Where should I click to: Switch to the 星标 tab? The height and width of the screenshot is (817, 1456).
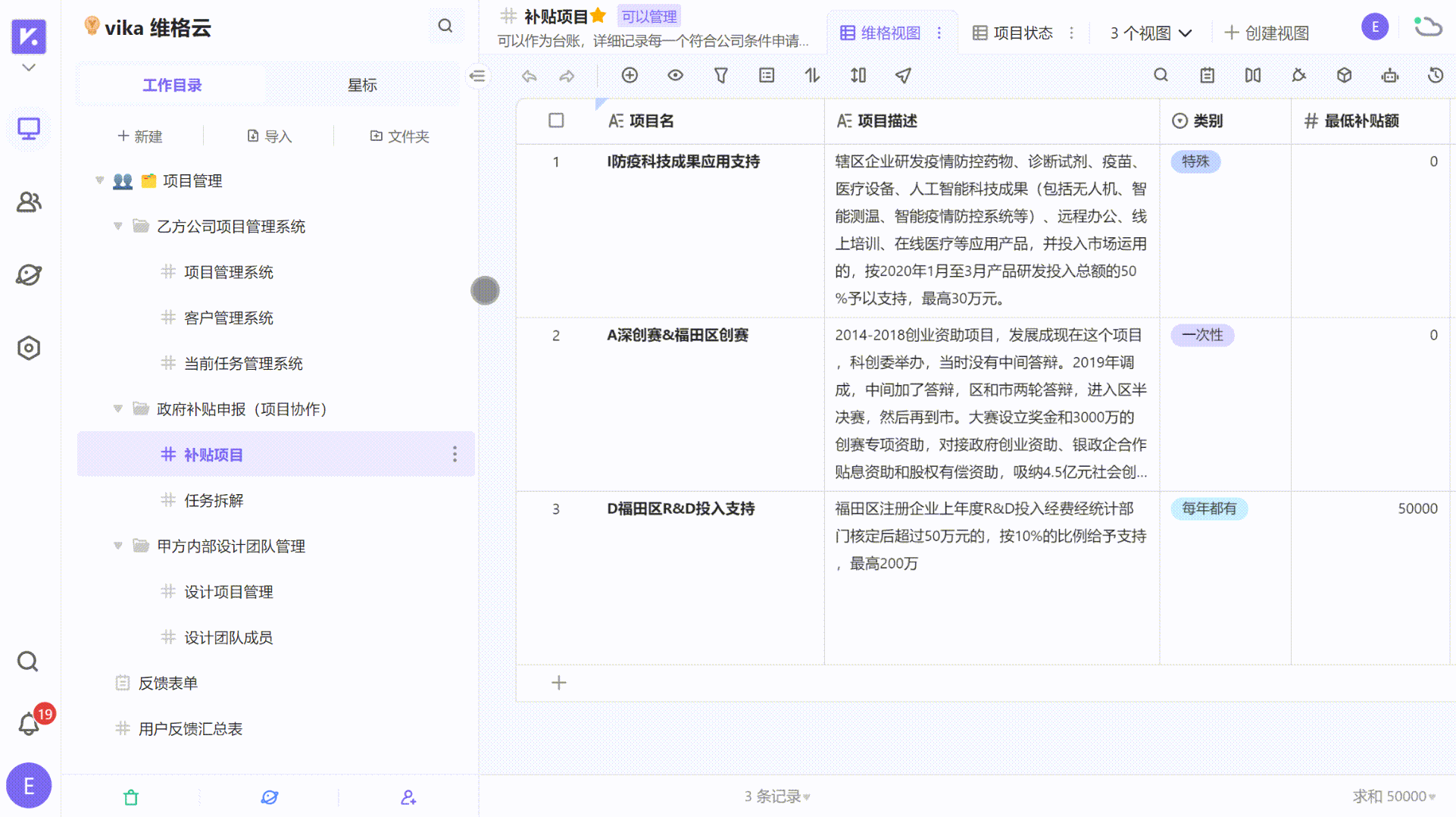362,85
